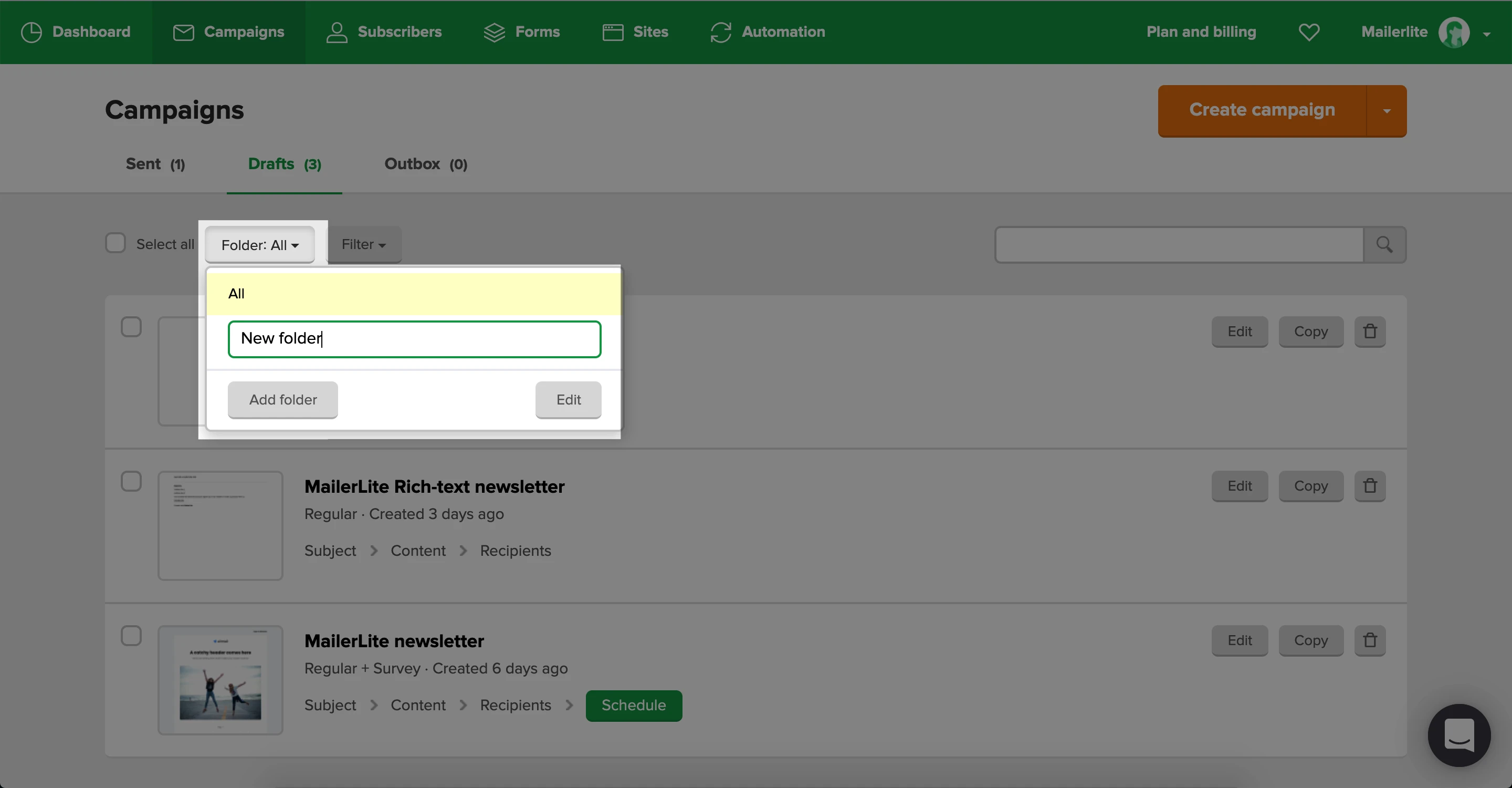This screenshot has height=788, width=1512.
Task: Open the Outbox tab
Action: tap(426, 164)
